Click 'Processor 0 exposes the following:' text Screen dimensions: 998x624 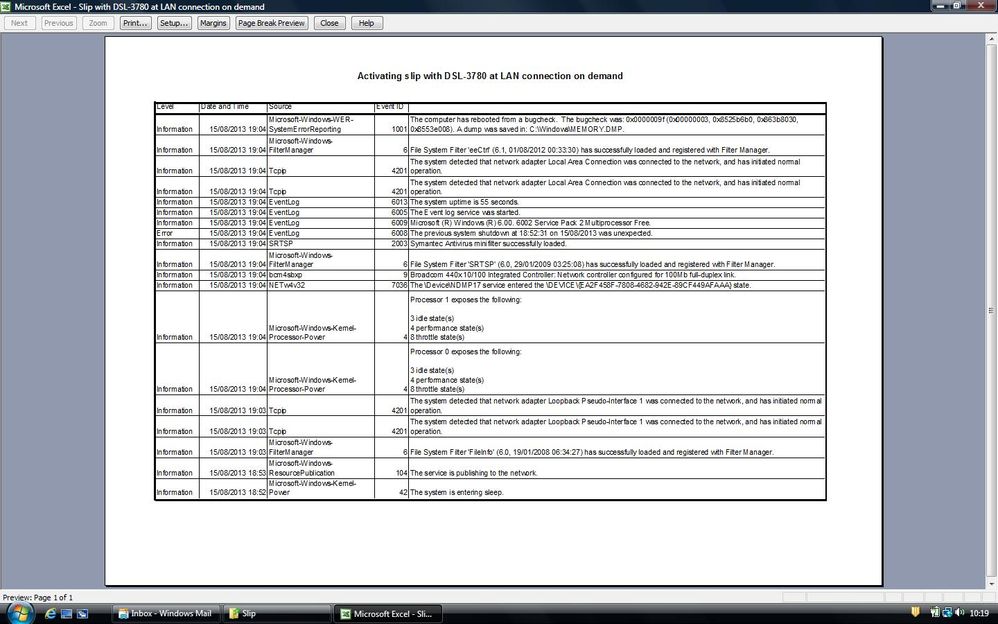tap(465, 351)
